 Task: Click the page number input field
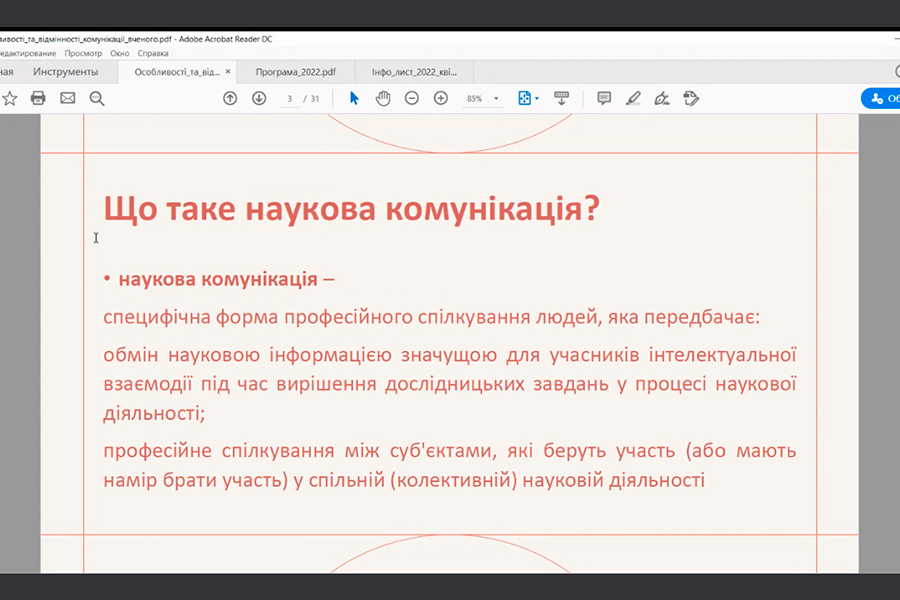coord(290,99)
